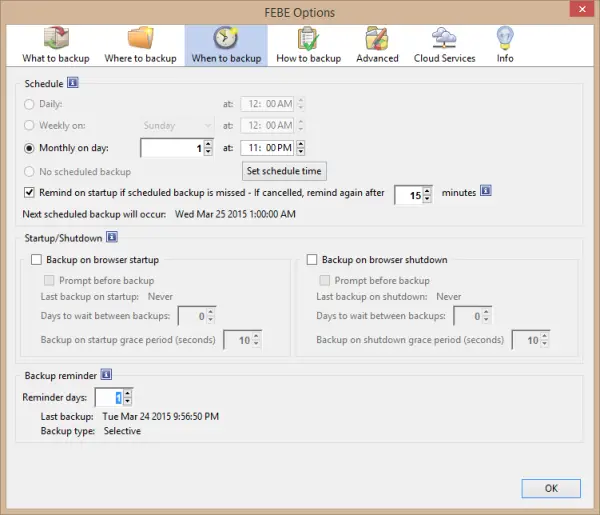The width and height of the screenshot is (600, 515).
Task: Click the Monthly 11:00 PM time field
Action: tap(268, 148)
